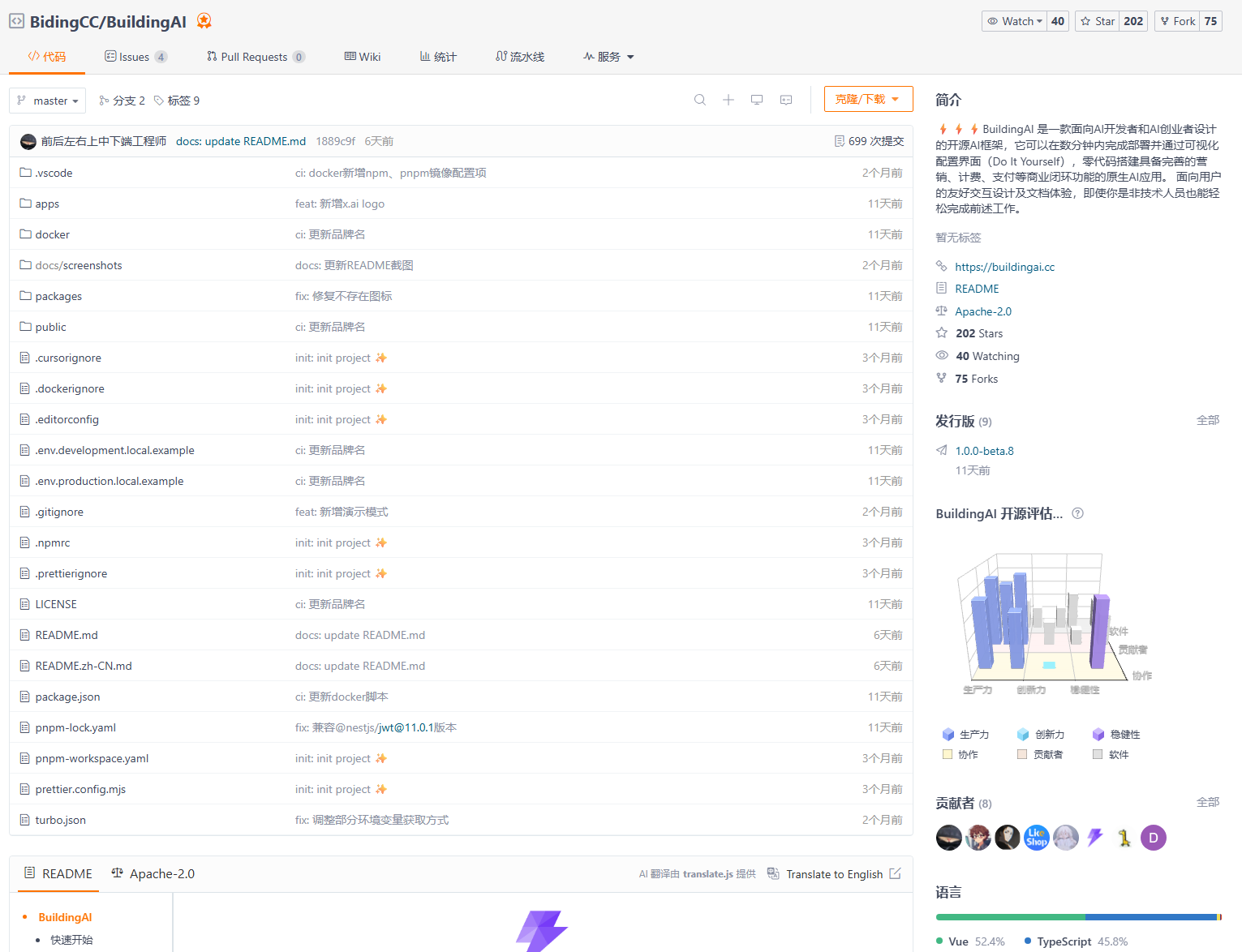
Task: Click the Vue language green dot
Action: (939, 941)
